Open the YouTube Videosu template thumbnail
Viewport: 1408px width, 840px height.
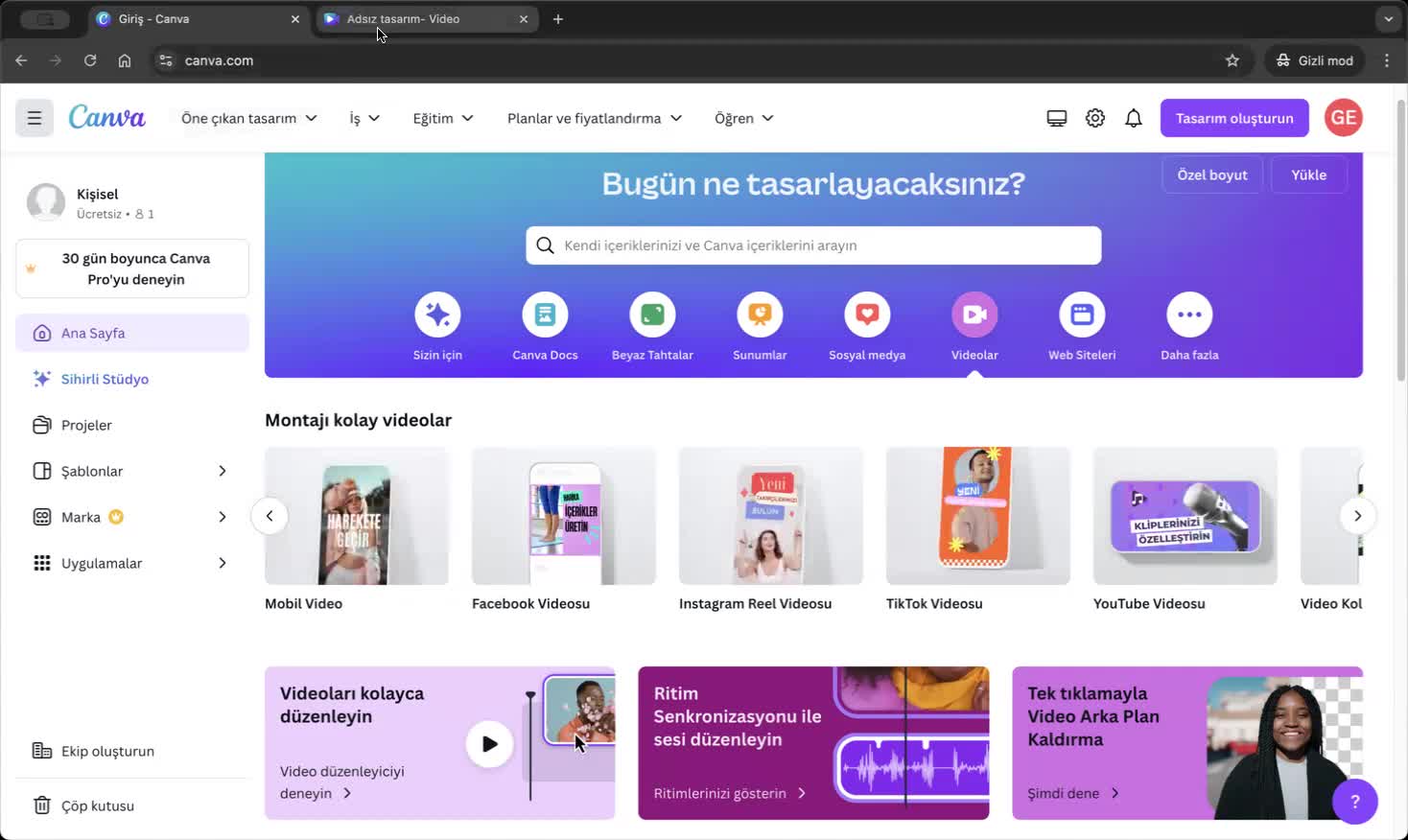pos(1185,516)
